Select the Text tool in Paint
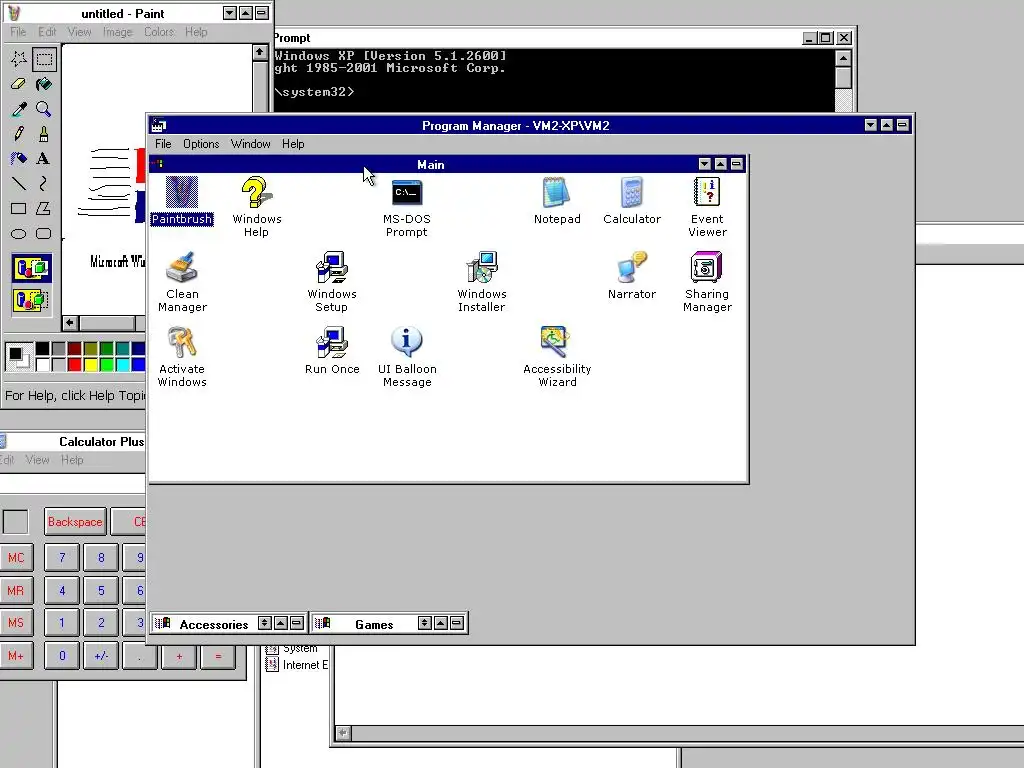The width and height of the screenshot is (1024, 768). coord(44,159)
